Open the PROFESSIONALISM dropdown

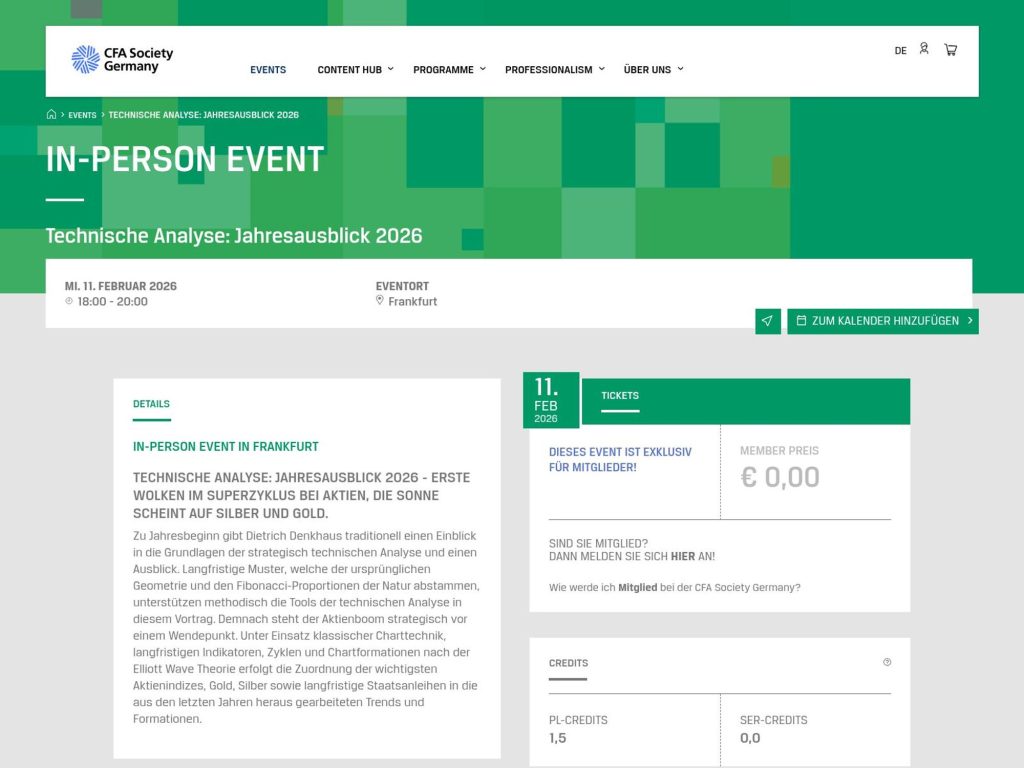pos(548,70)
